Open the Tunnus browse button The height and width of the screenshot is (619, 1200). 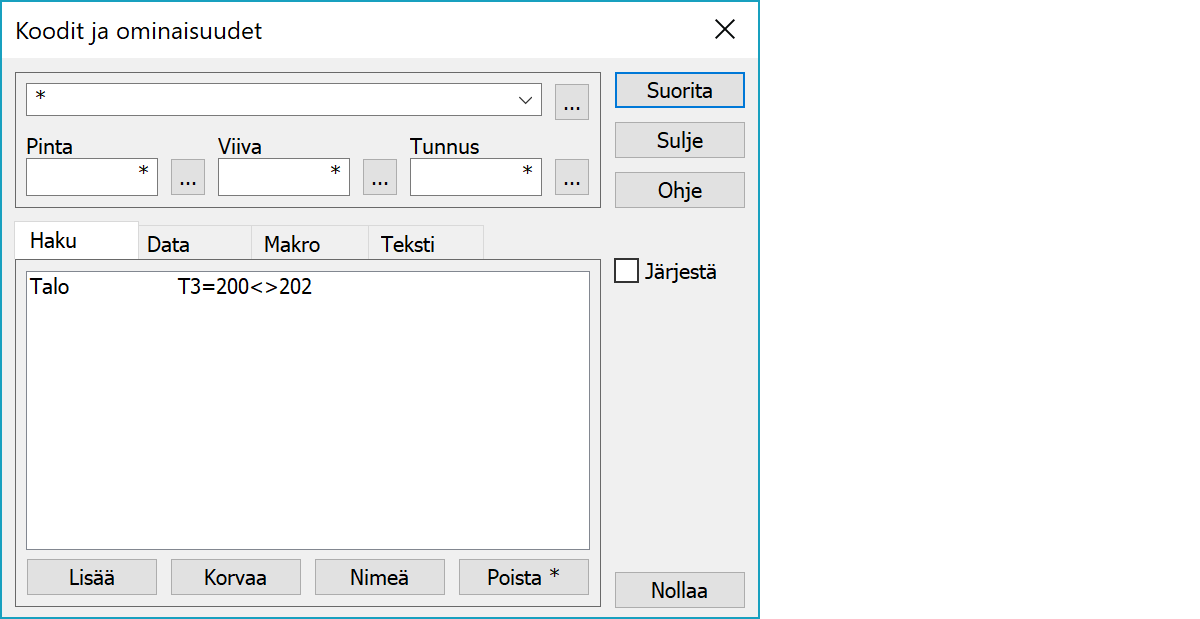571,177
